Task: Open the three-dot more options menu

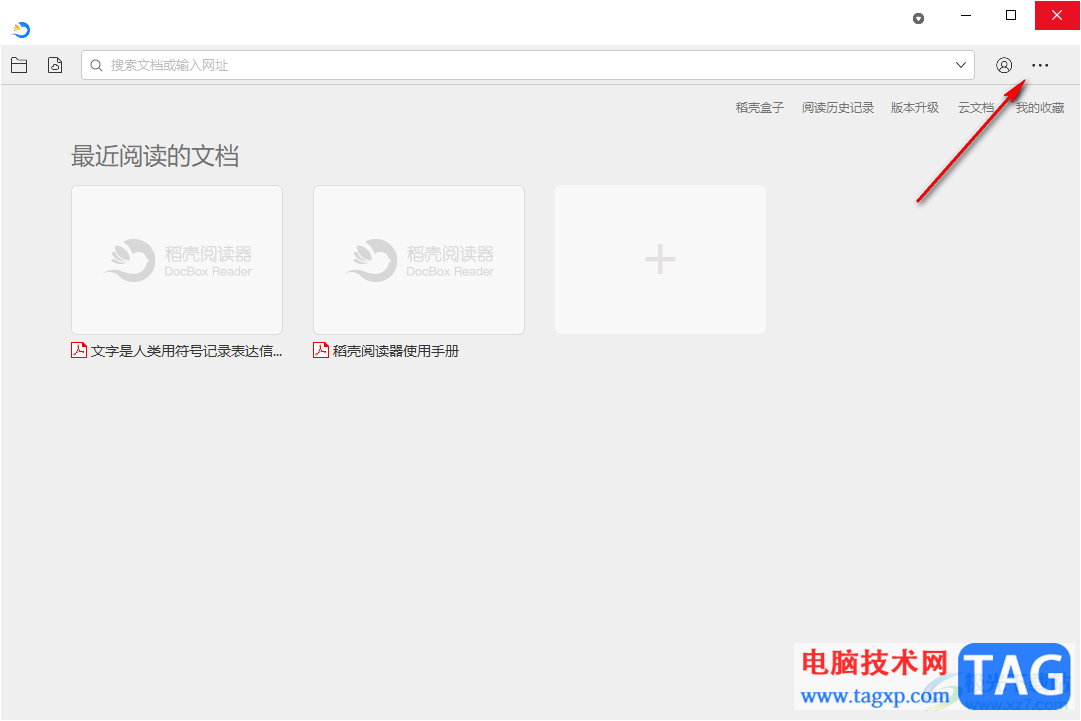Action: [x=1040, y=65]
